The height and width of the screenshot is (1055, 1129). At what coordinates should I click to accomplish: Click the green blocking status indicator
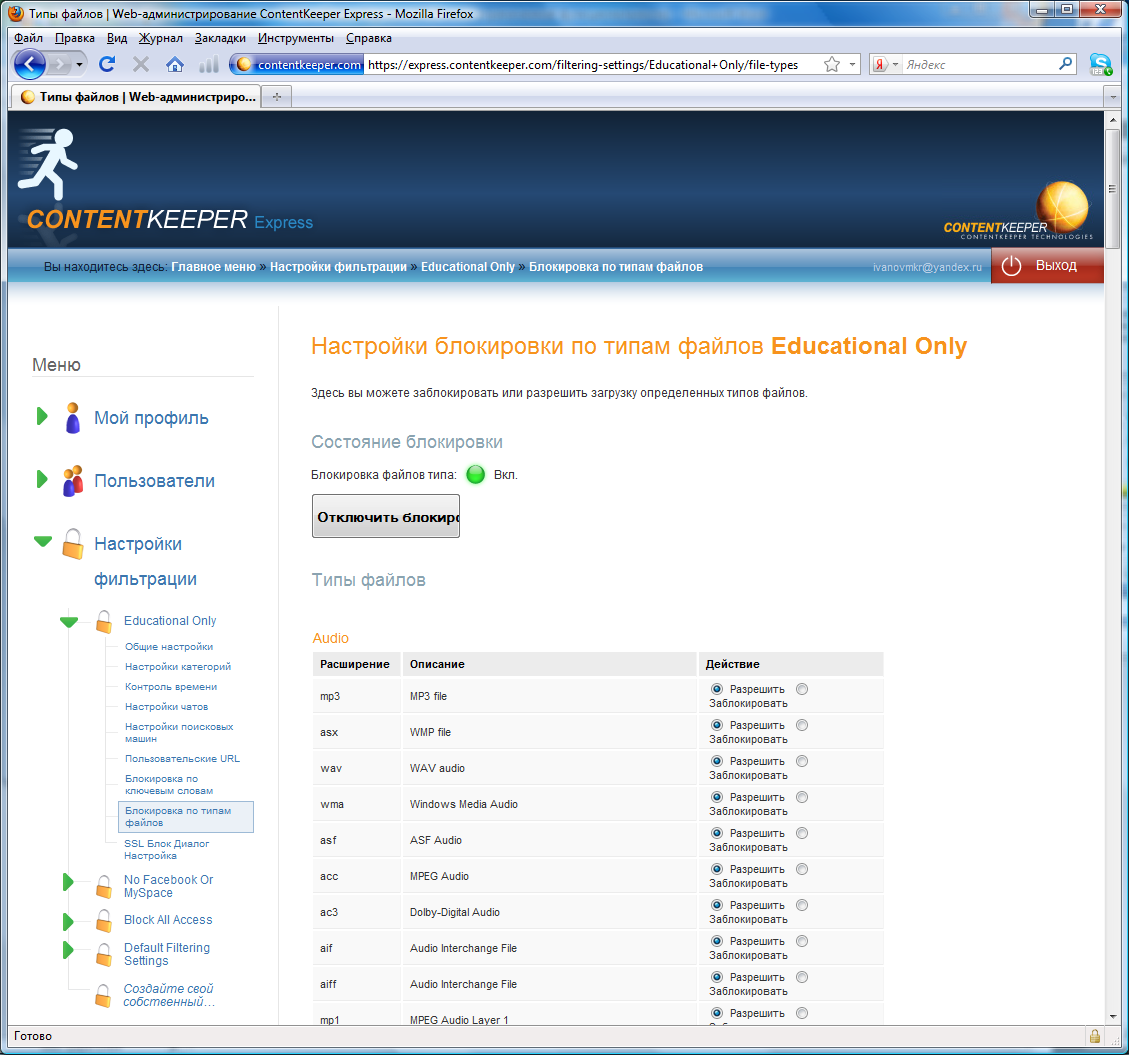[475, 475]
